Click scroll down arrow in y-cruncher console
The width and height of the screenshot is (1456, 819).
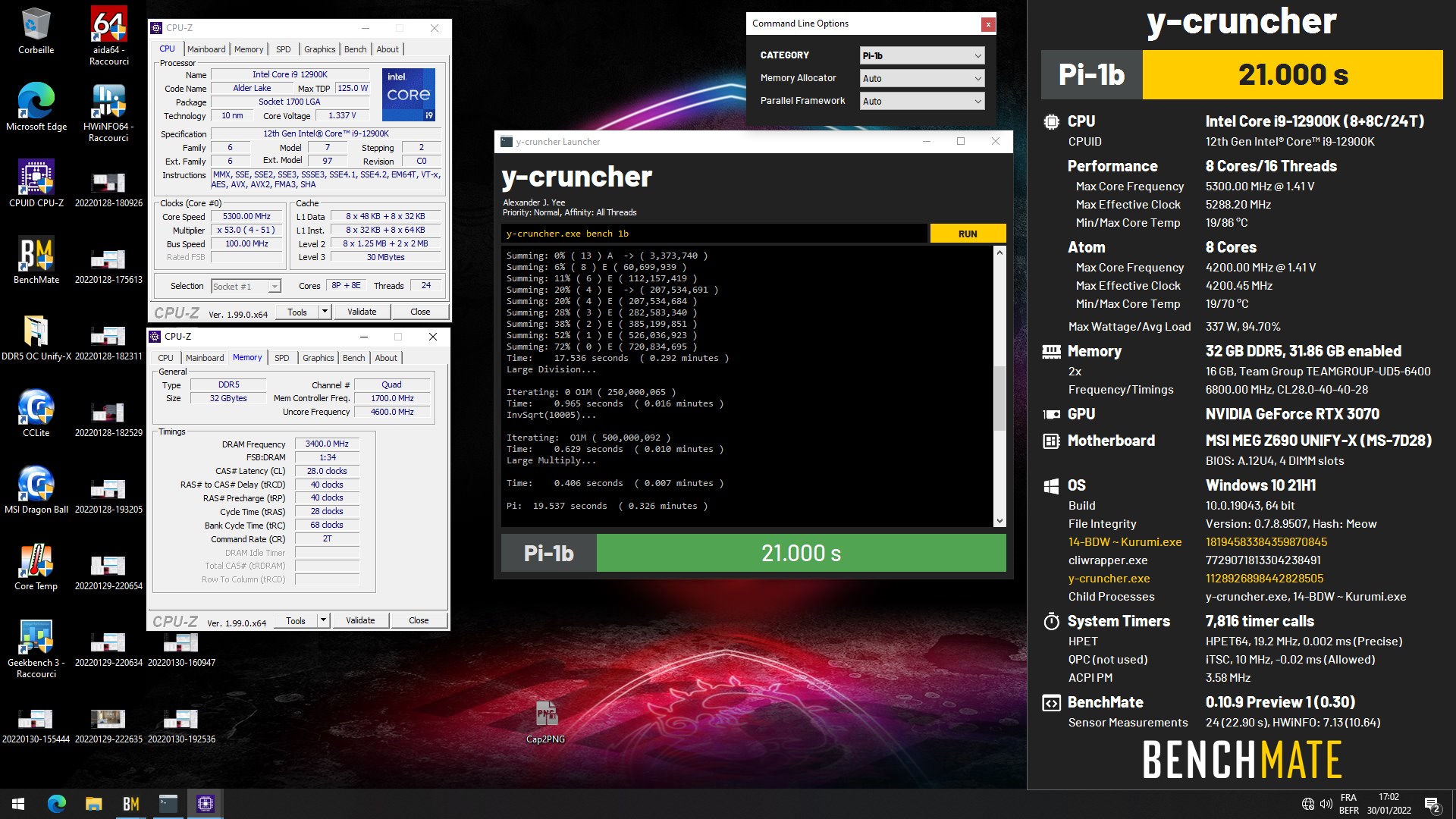click(x=999, y=521)
